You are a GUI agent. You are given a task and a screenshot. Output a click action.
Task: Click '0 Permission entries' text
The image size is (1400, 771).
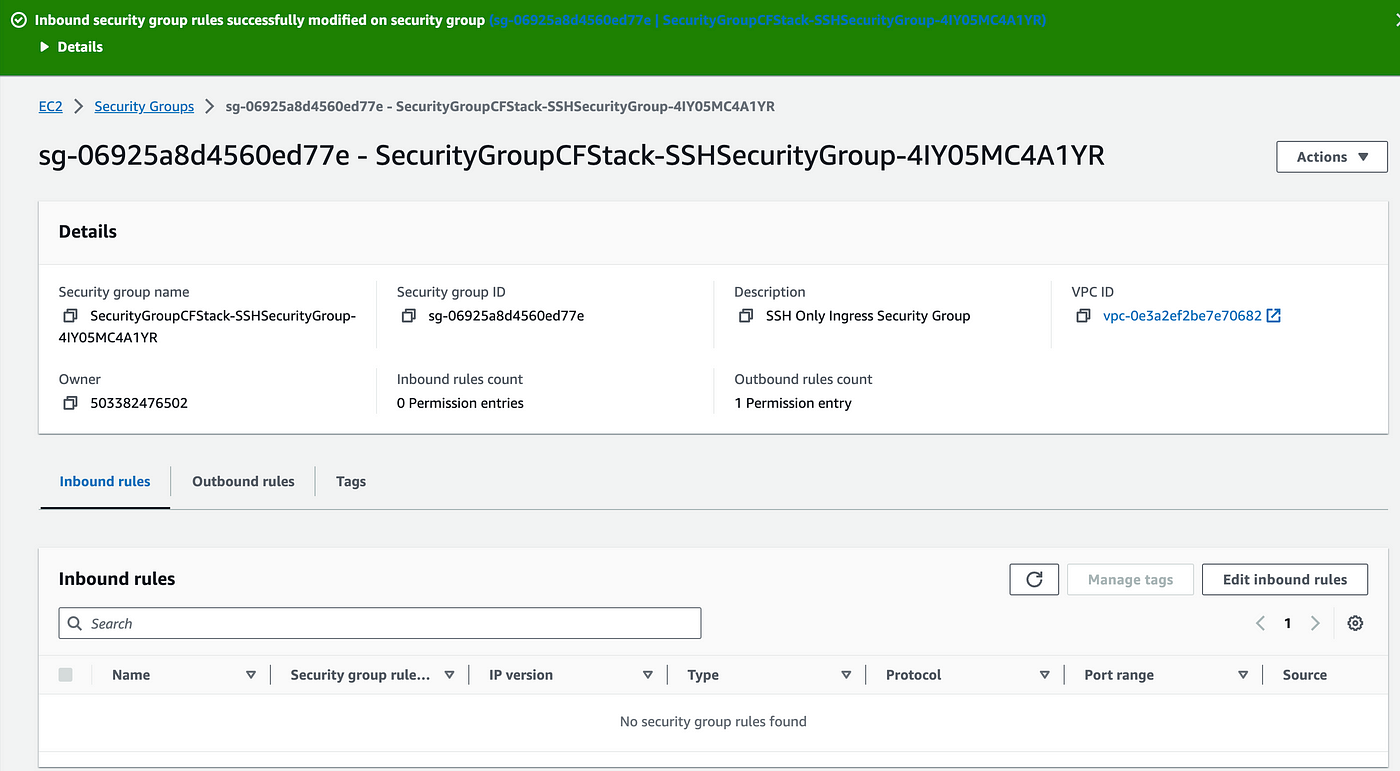(x=460, y=403)
